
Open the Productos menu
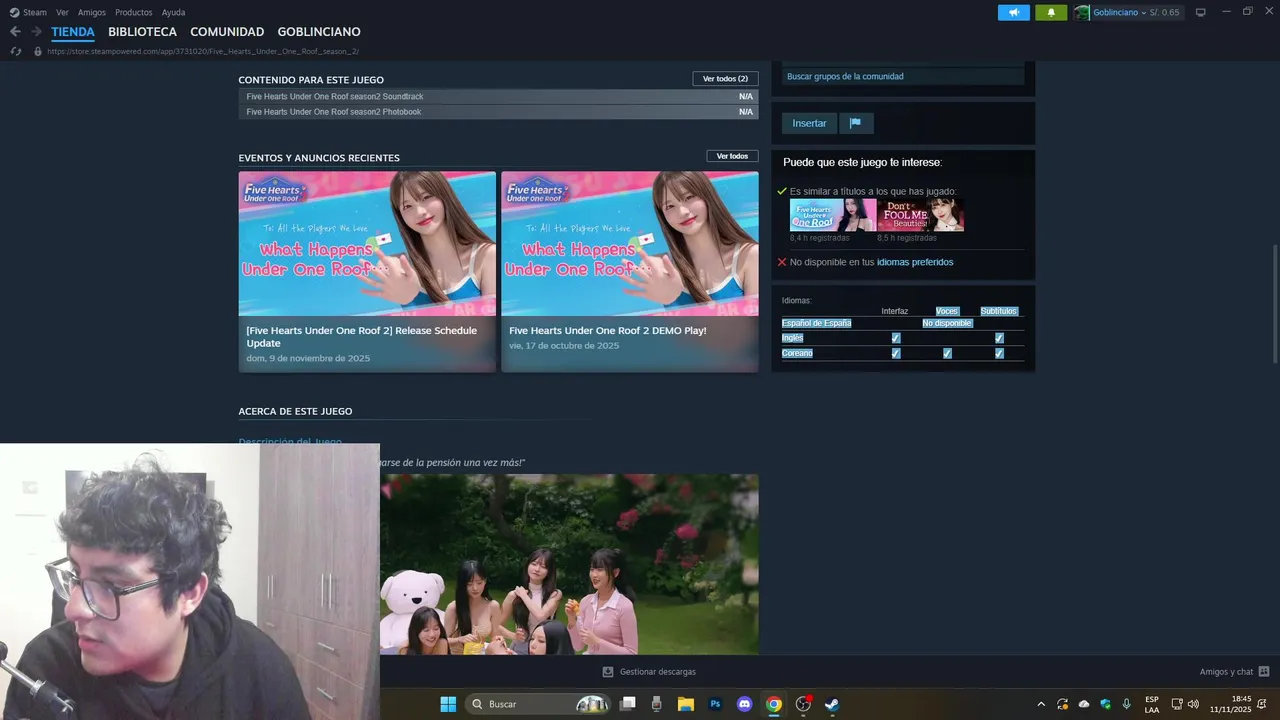134,12
